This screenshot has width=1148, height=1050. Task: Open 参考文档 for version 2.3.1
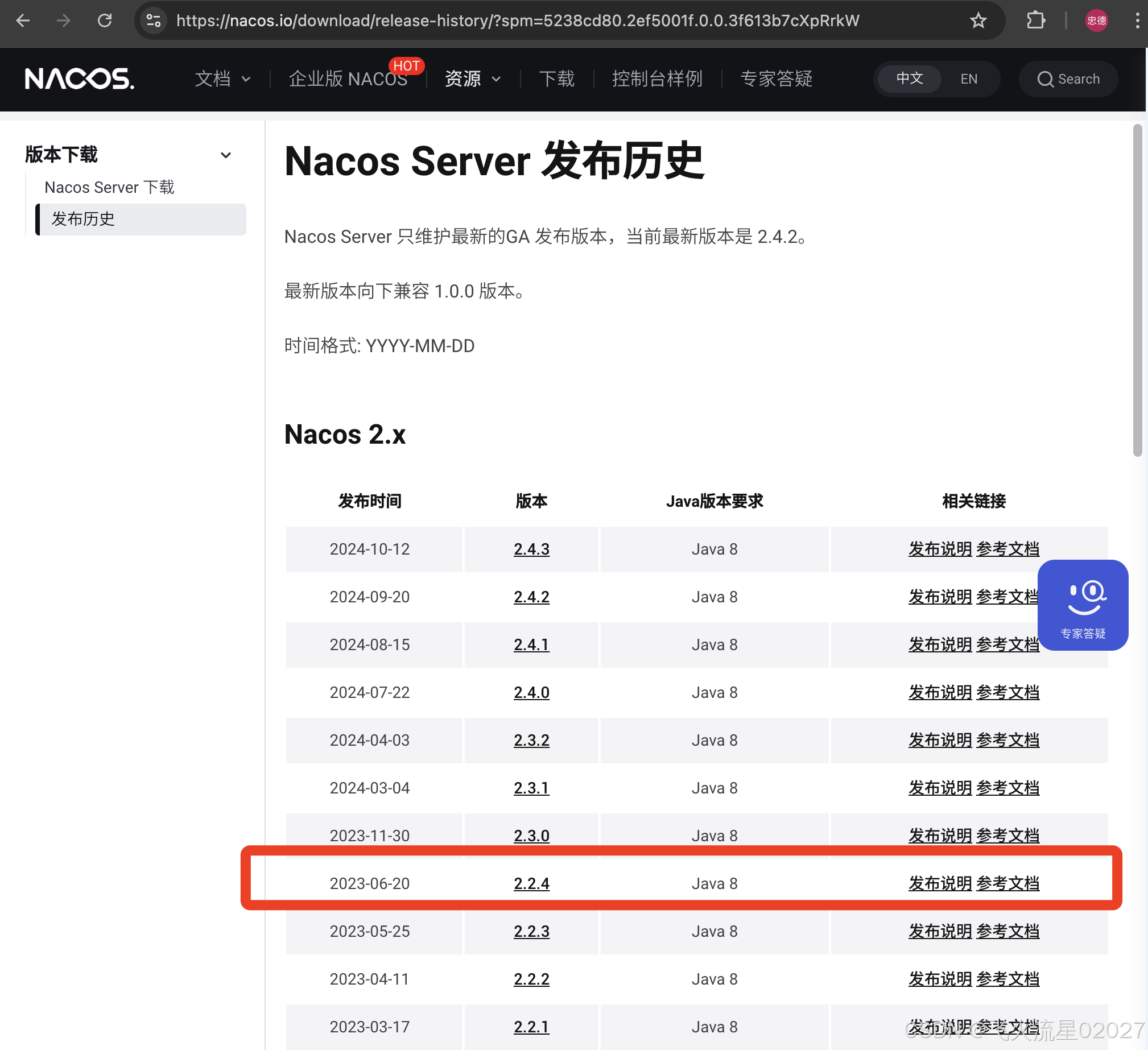[x=1007, y=788]
